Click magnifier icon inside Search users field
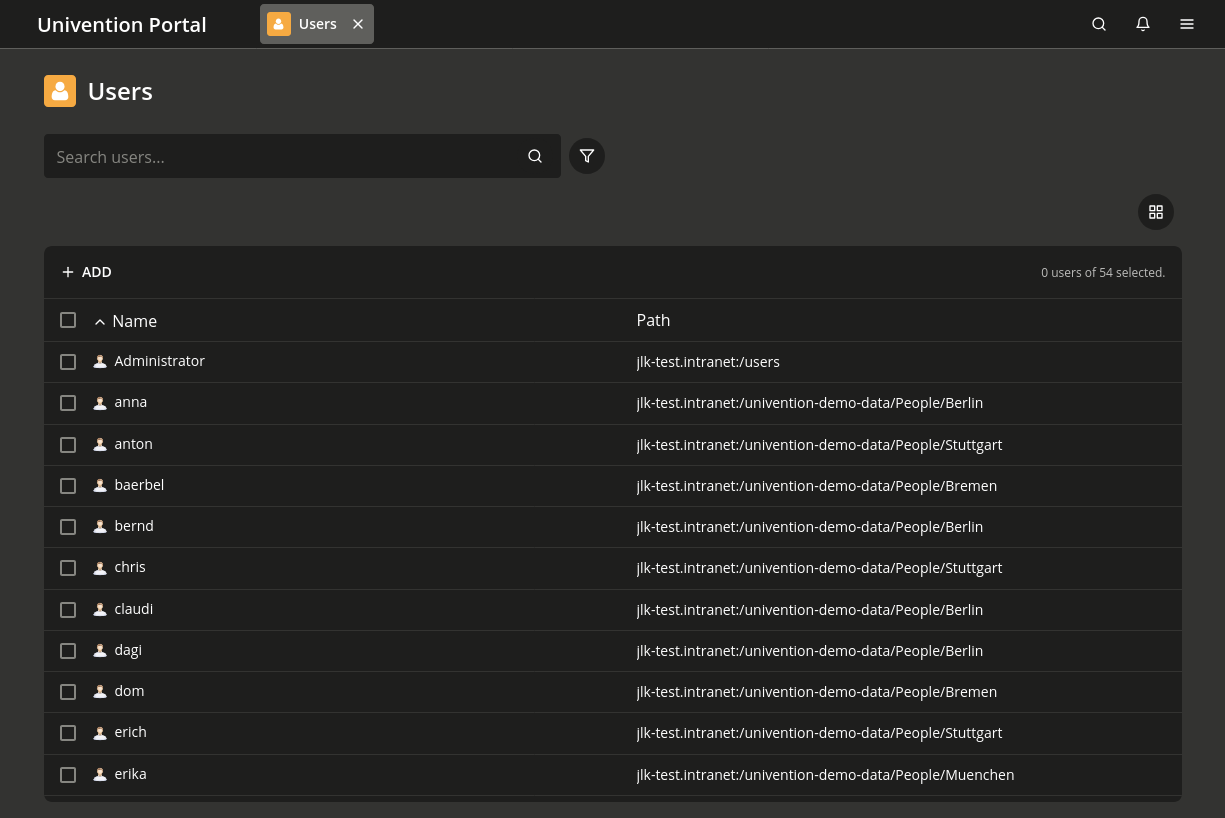Image resolution: width=1225 pixels, height=818 pixels. [535, 156]
